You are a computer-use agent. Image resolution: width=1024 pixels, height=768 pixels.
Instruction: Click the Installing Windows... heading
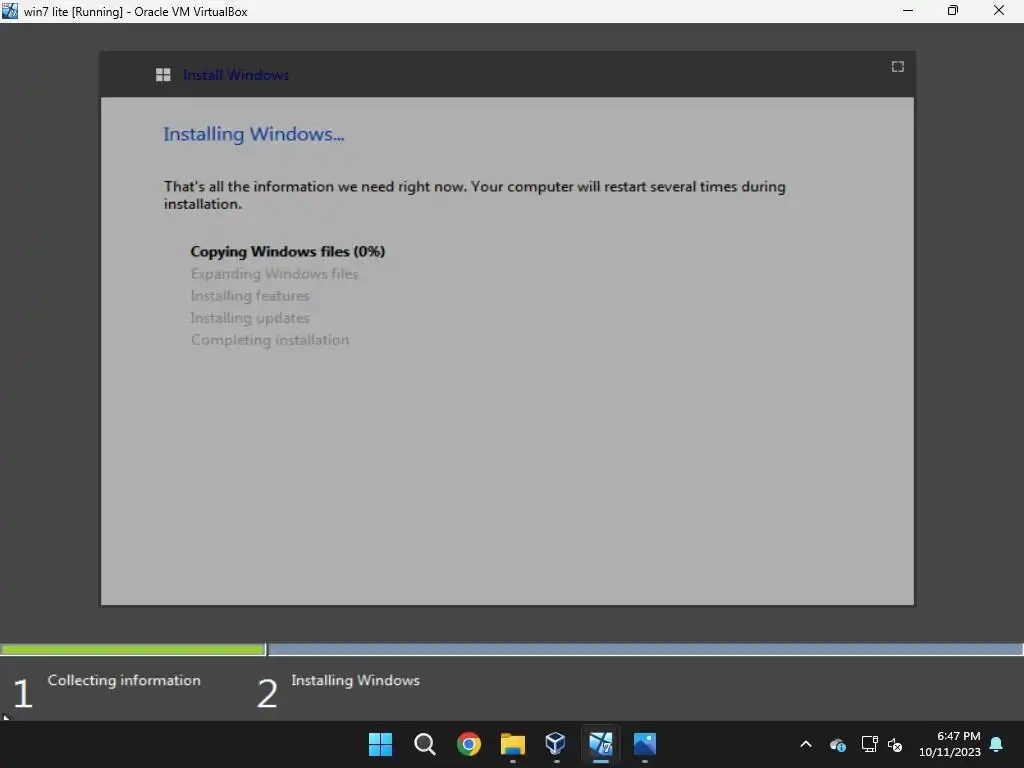[x=253, y=134]
